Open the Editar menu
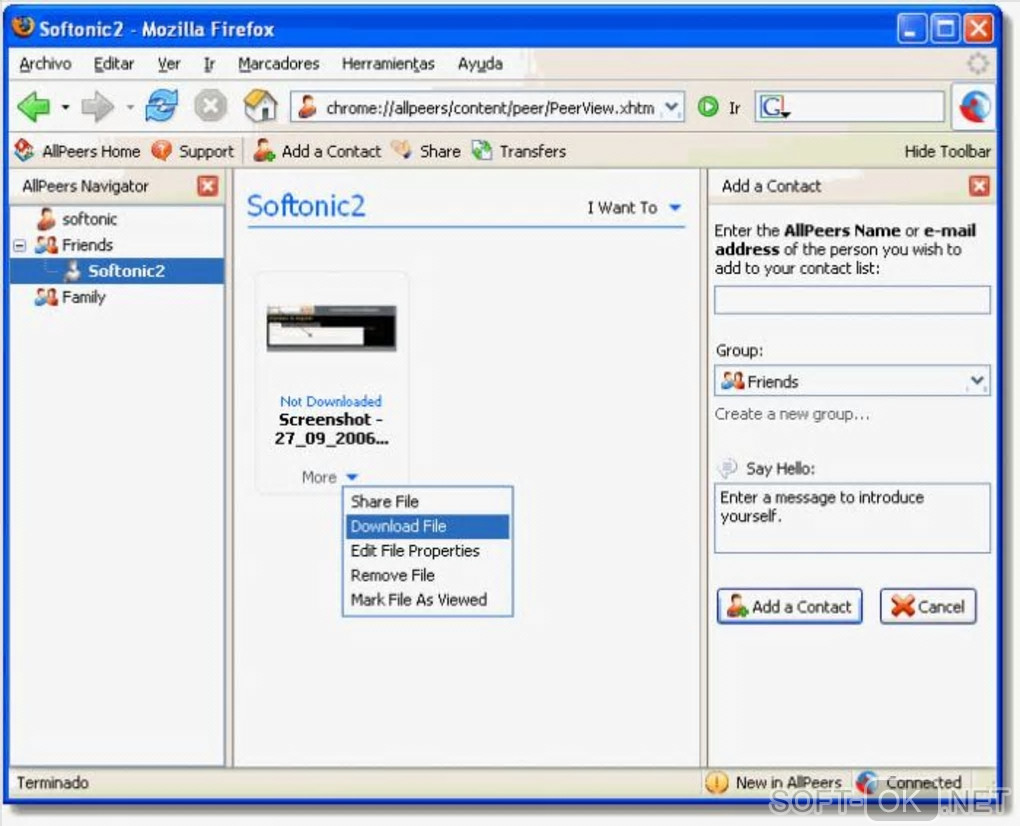The width and height of the screenshot is (1020, 826). pyautogui.click(x=114, y=64)
